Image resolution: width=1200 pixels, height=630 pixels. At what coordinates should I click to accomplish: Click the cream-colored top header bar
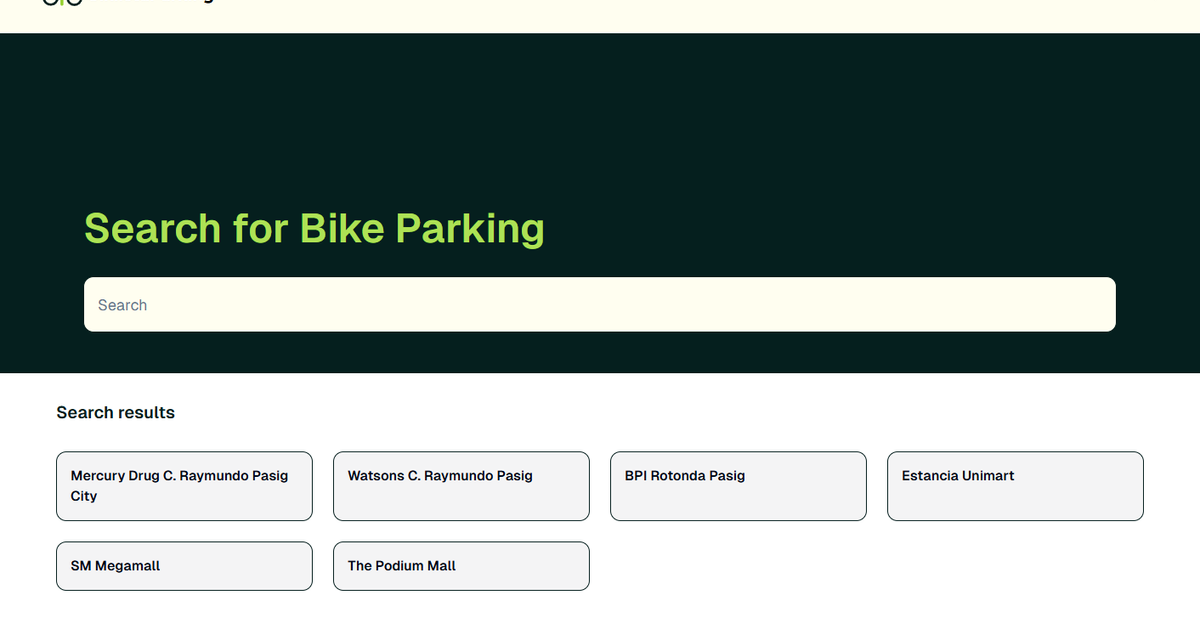pyautogui.click(x=700, y=15)
